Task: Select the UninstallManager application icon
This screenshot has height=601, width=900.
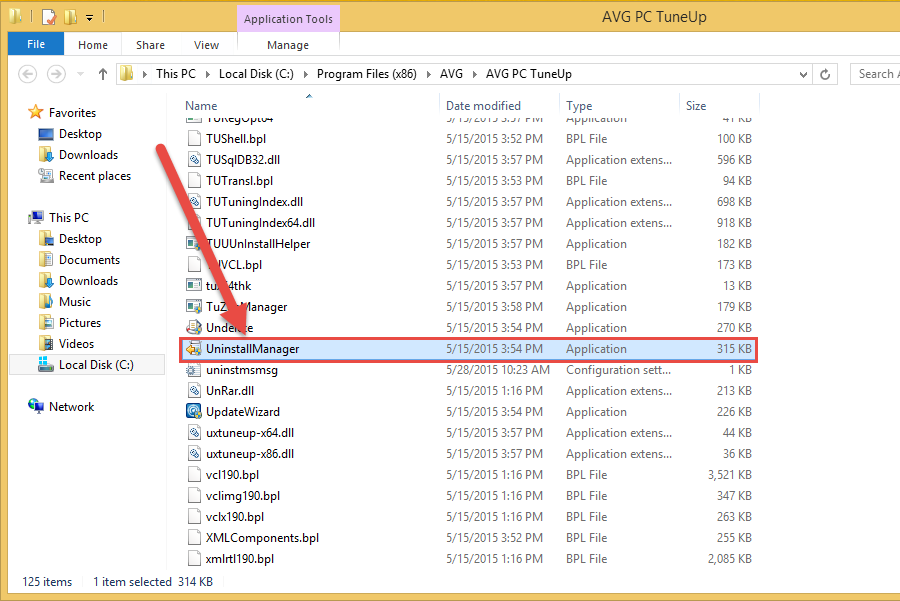Action: click(x=194, y=348)
